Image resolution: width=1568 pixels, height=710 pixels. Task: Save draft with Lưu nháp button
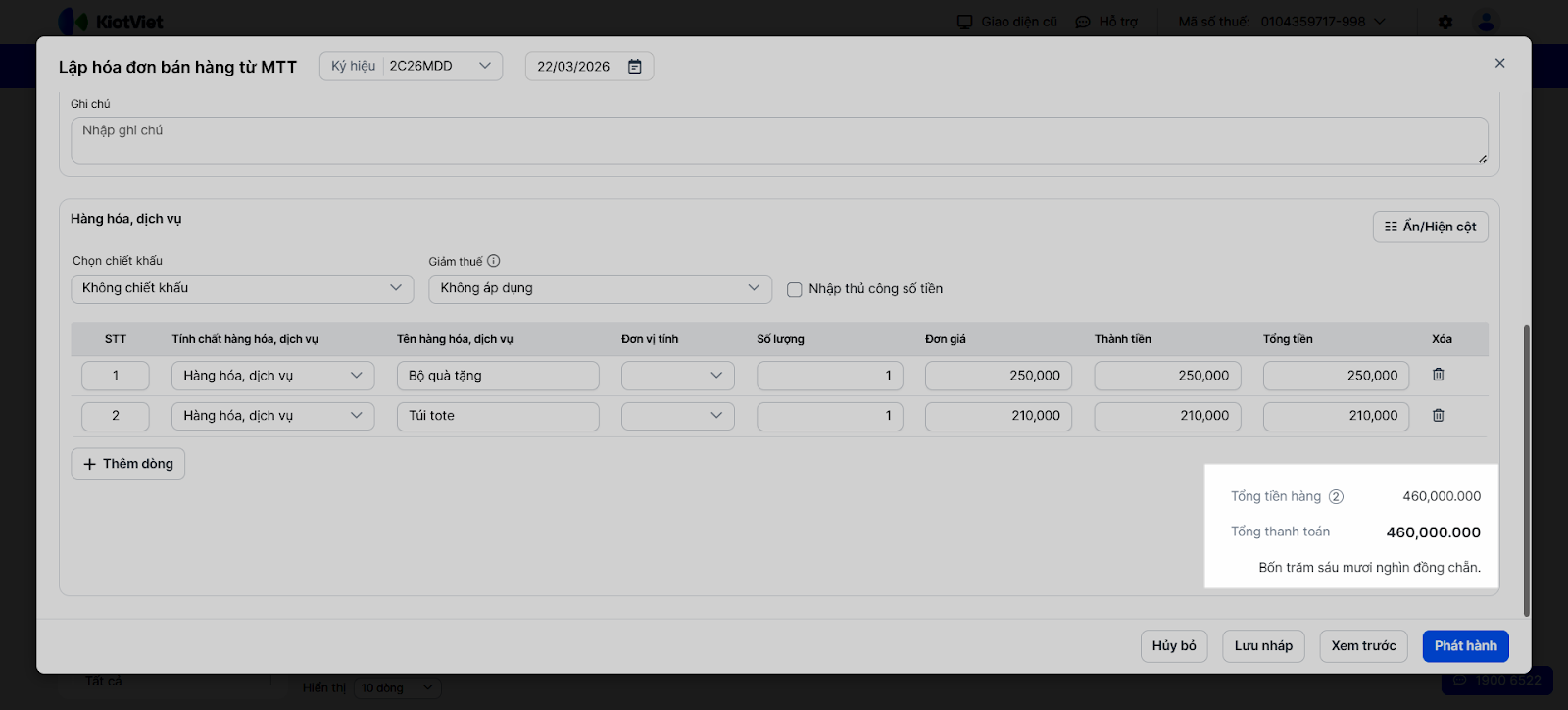(1263, 646)
